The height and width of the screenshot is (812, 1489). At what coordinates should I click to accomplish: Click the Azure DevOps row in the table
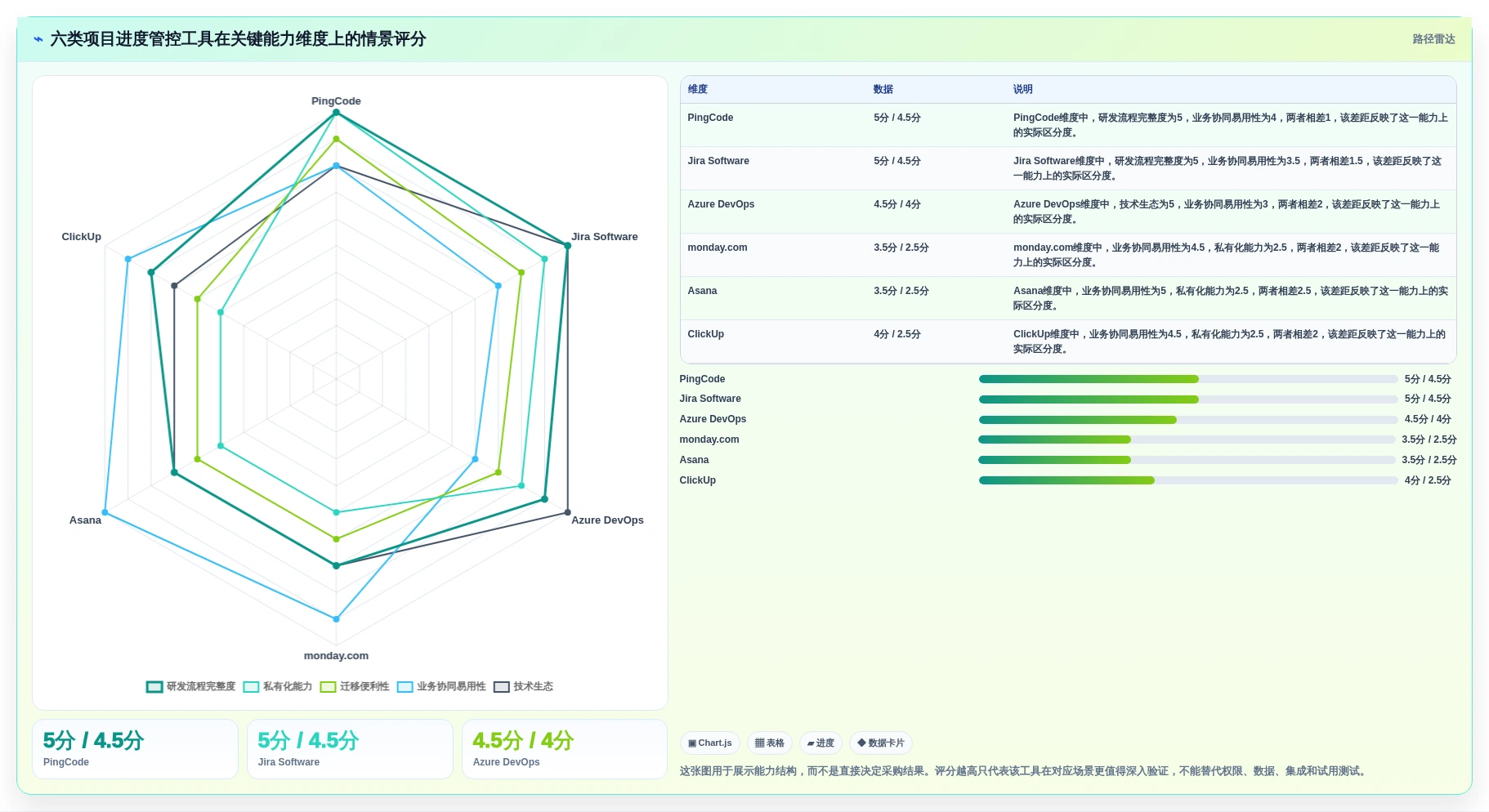click(x=1068, y=212)
